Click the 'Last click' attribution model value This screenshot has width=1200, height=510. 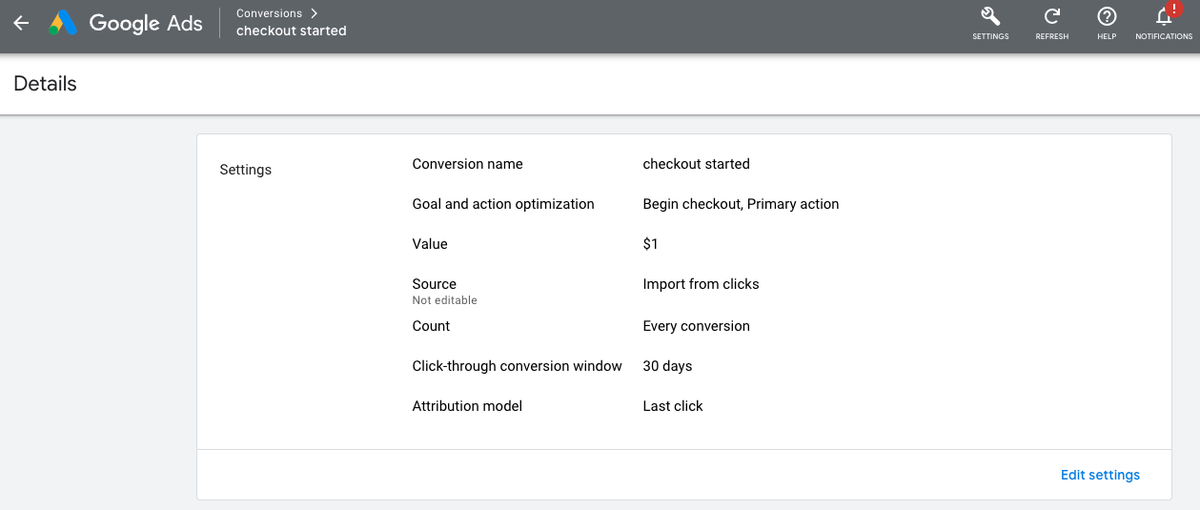tap(672, 406)
